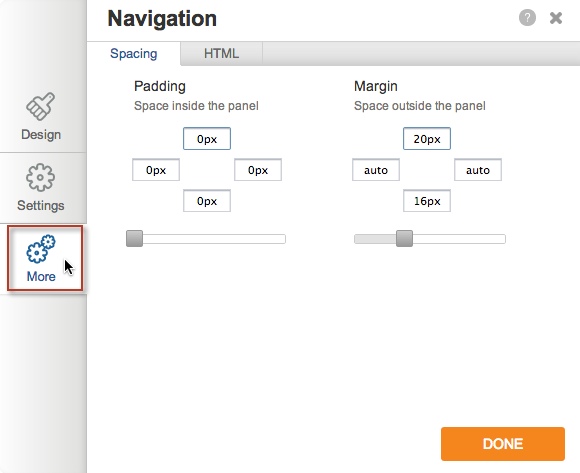Focus the right margin auto field

click(x=478, y=170)
